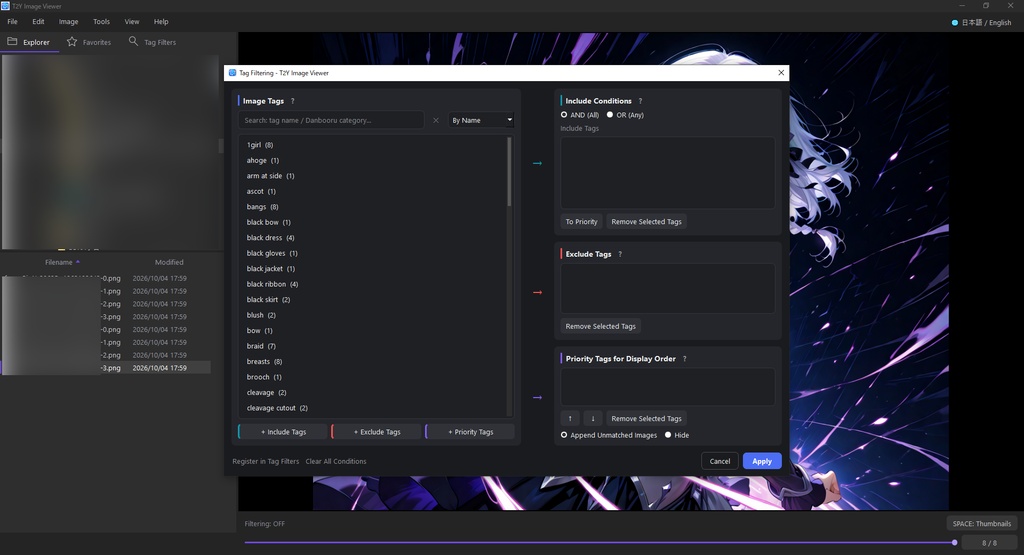Click SPACE: Thumbnails button
The width and height of the screenshot is (1024, 555).
click(x=982, y=524)
